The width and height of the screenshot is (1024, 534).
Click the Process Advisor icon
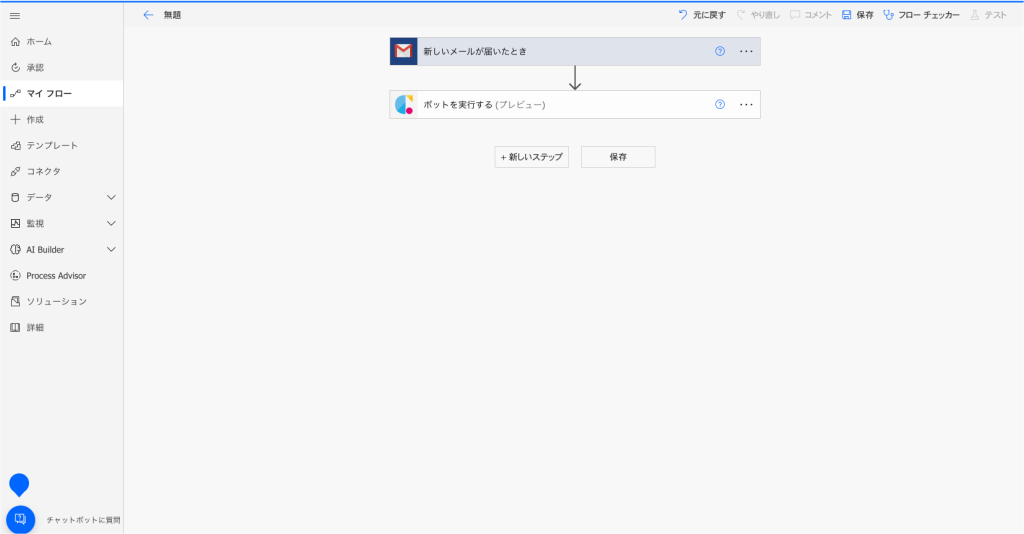[x=16, y=275]
